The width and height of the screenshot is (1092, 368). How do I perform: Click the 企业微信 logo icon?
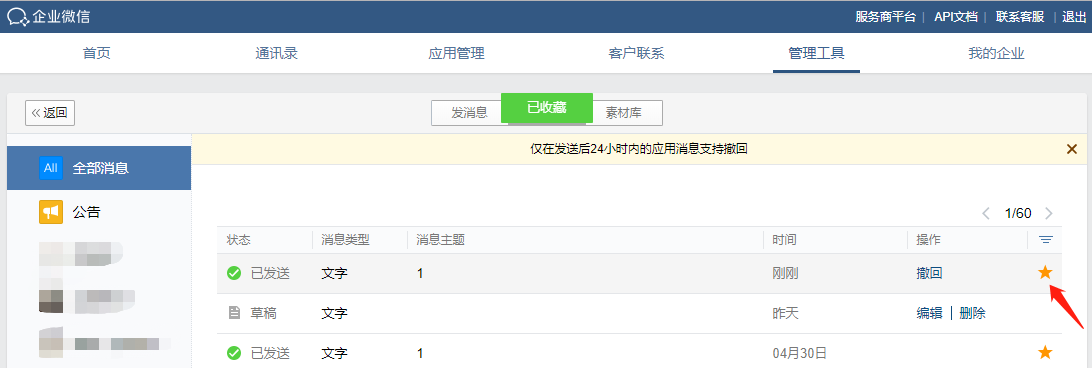(18, 17)
